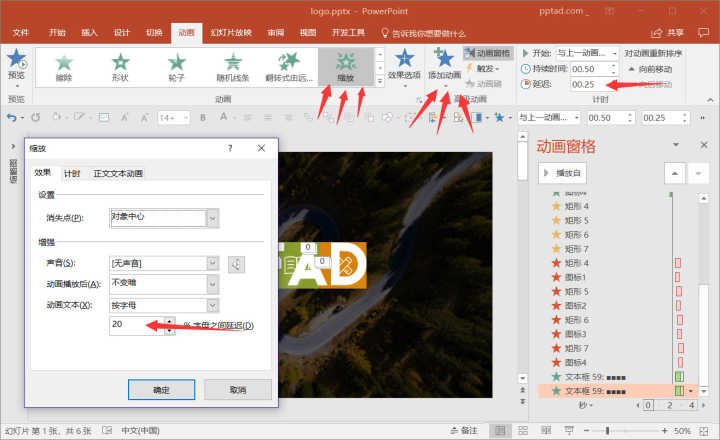This screenshot has width=720, height=440.
Task: Close the 动画窗格 pane
Action: tap(704, 145)
